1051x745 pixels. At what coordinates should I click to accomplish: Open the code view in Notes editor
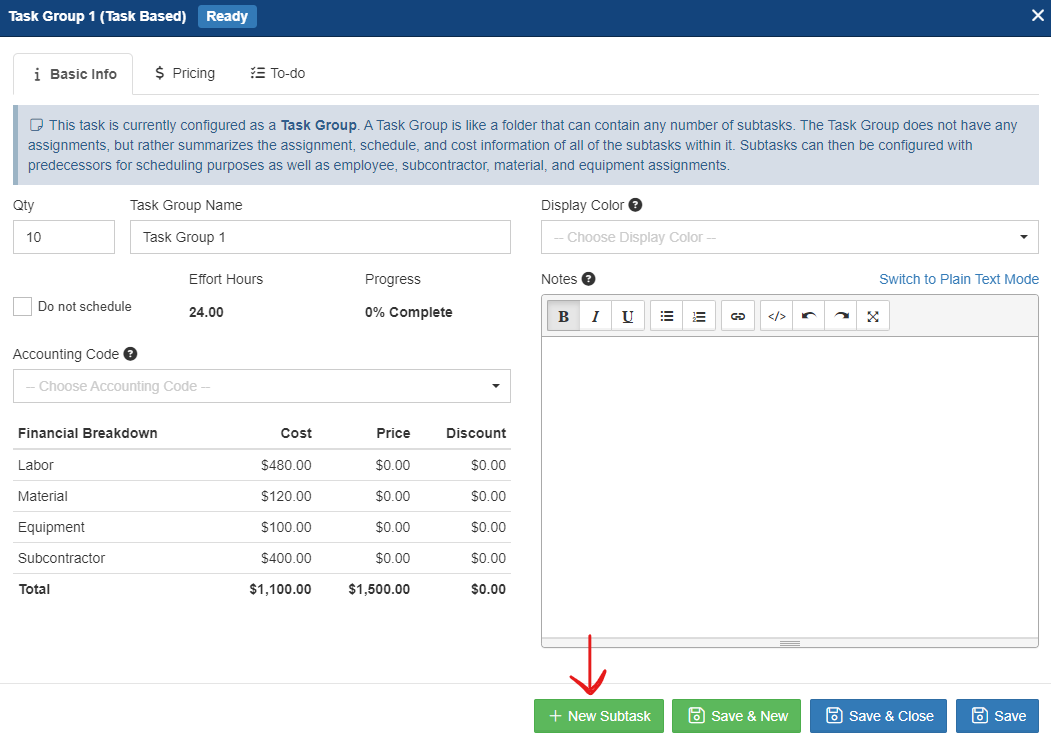tap(776, 316)
